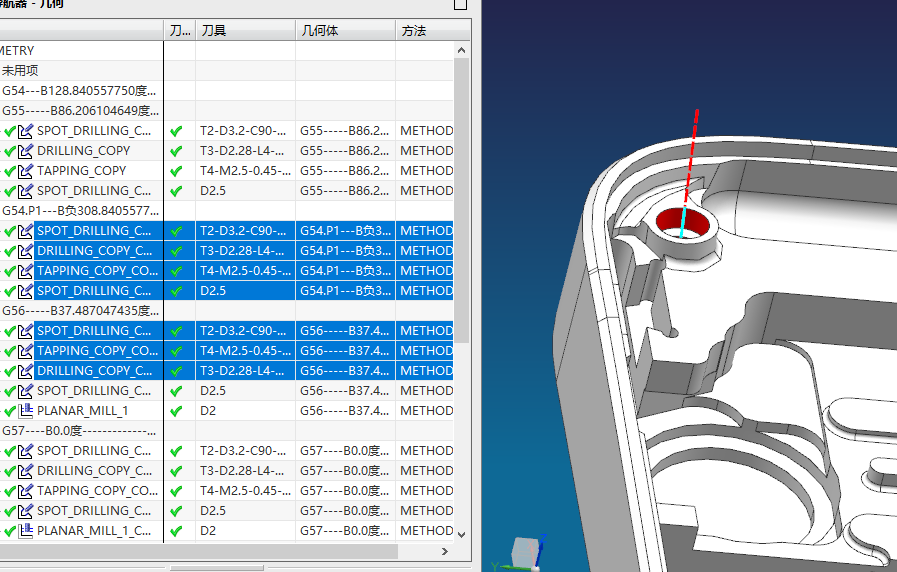Select G55 TAPPING_COPY operation

point(81,171)
